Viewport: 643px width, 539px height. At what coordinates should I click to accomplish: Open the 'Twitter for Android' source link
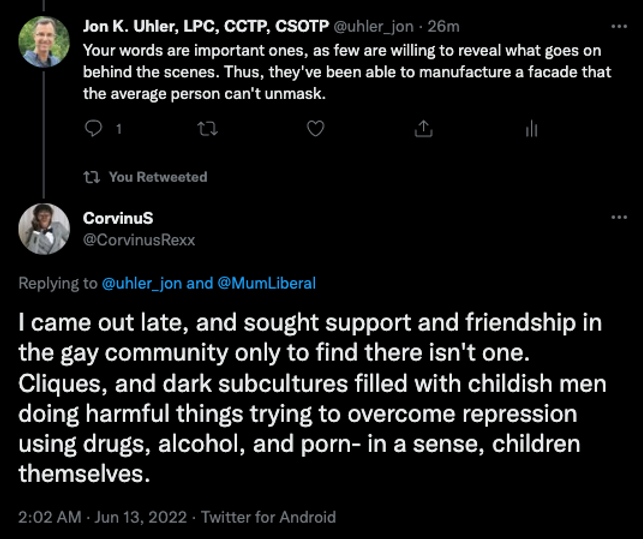tap(268, 517)
